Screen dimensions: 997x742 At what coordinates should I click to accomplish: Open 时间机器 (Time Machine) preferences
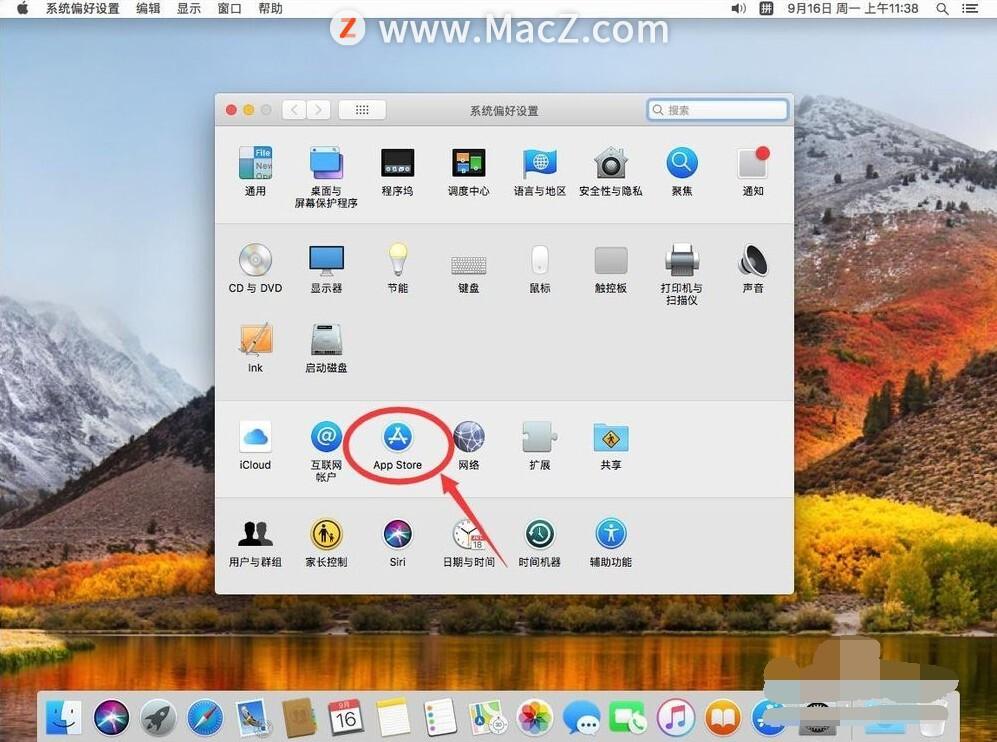(x=539, y=534)
